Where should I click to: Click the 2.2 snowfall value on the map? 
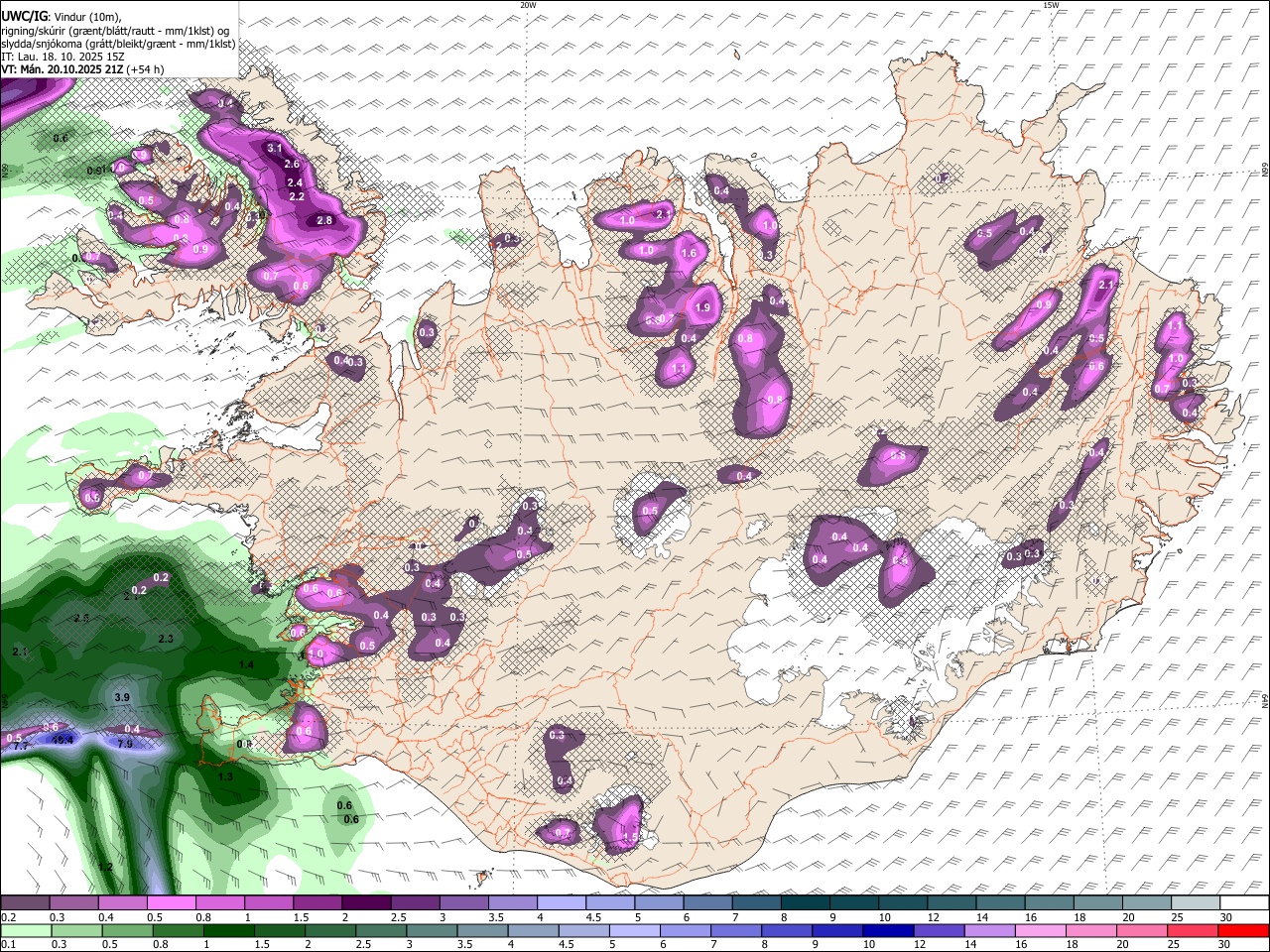(x=297, y=196)
